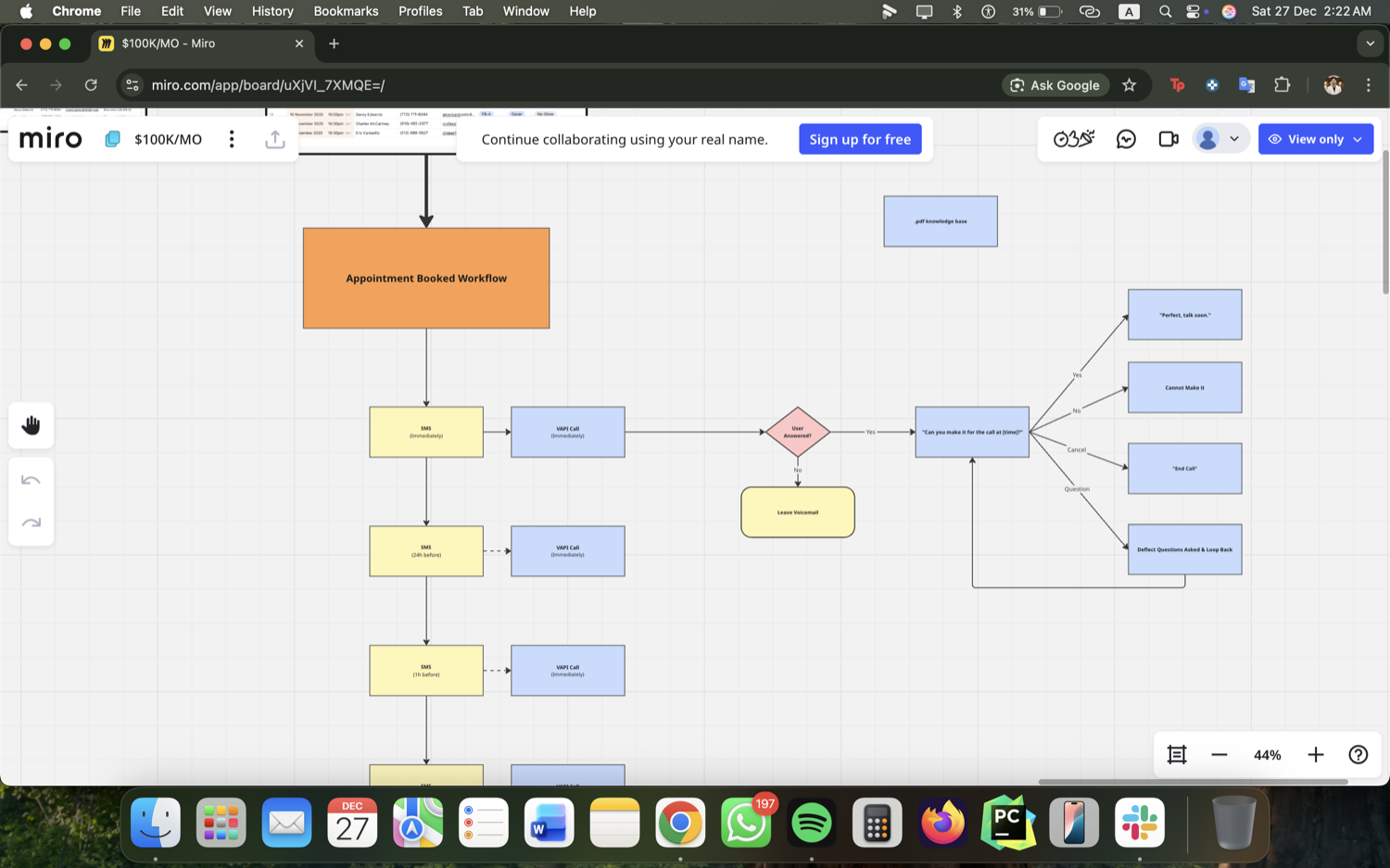1390x868 pixels.
Task: Select the Appointment Booked Workflow box
Action: point(426,278)
